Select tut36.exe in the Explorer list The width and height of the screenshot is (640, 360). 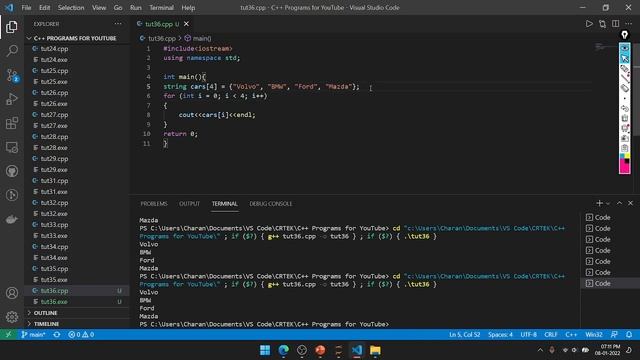(77, 302)
